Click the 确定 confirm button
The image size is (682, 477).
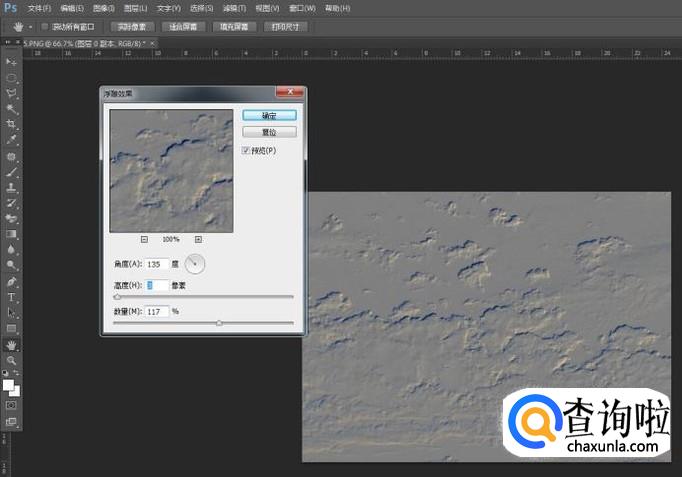coord(269,115)
